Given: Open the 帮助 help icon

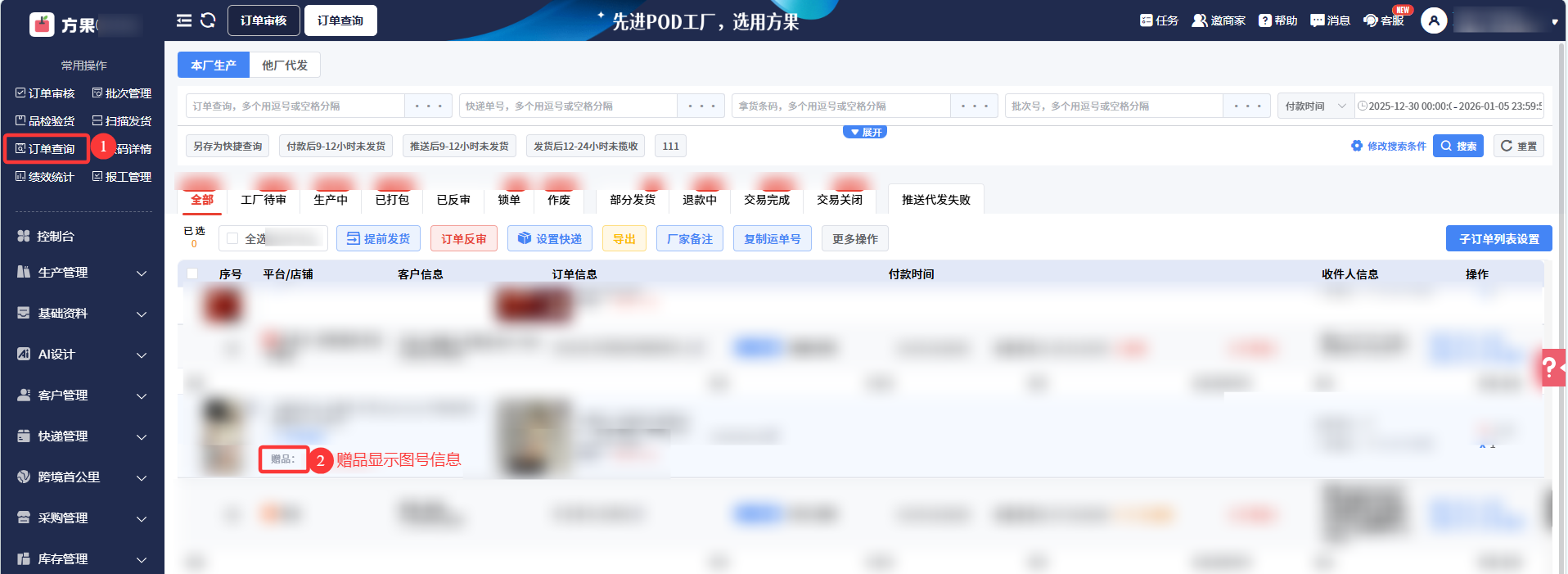Looking at the screenshot, I should pos(1278,20).
